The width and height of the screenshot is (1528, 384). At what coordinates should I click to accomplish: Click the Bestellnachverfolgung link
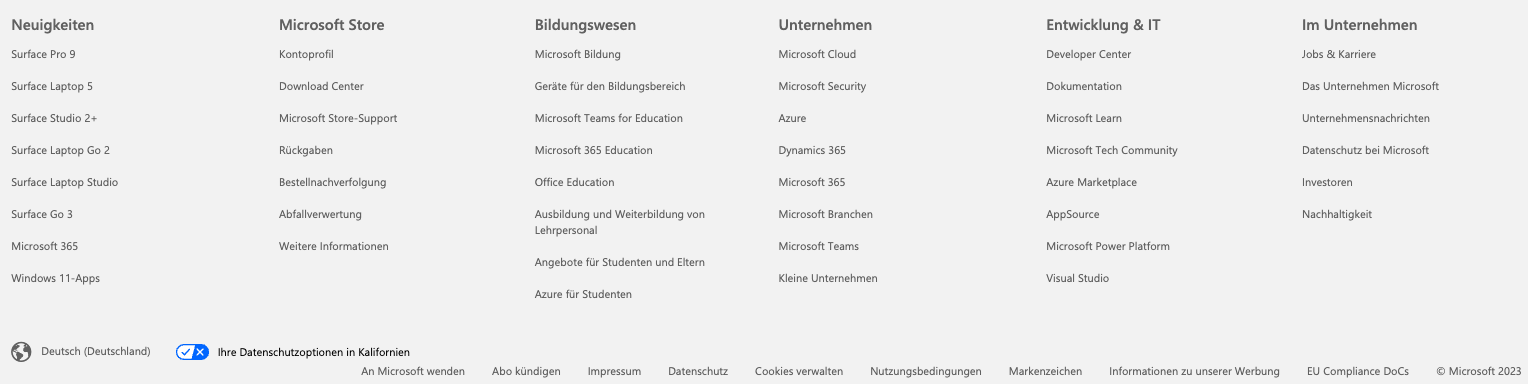[332, 182]
